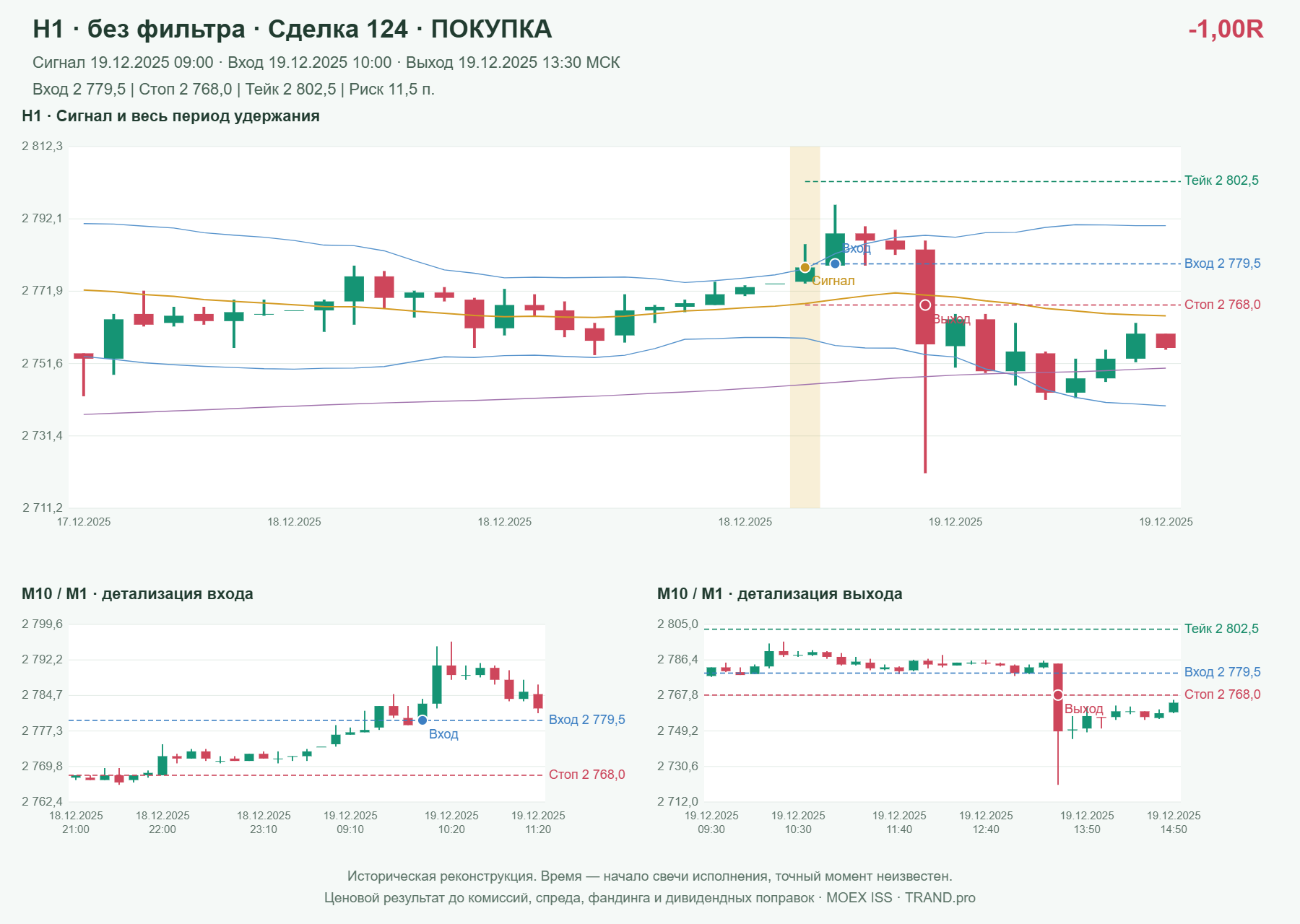Click the Сигнал 19.12.2025 09:00 timing line
This screenshot has width=1300, height=924.
coord(326,63)
